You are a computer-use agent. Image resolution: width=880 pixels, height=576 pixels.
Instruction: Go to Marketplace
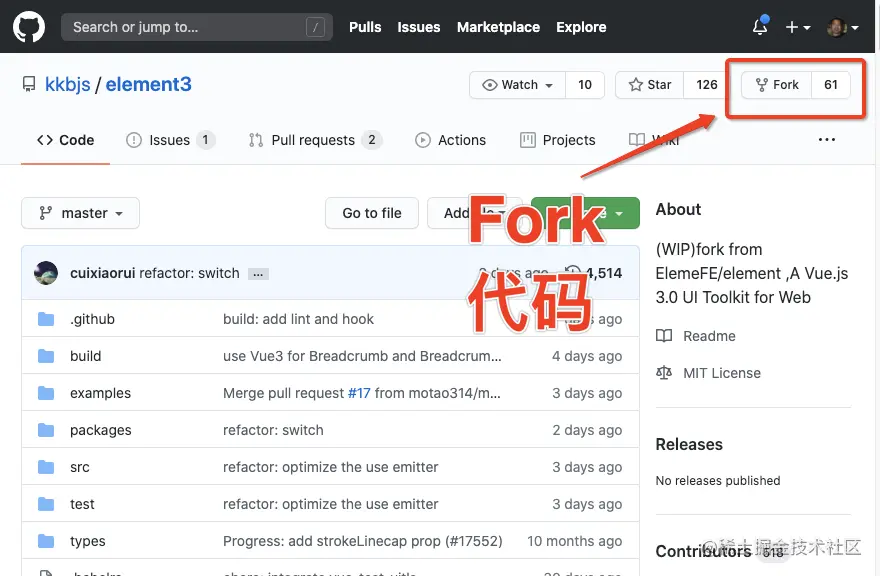coord(498,27)
